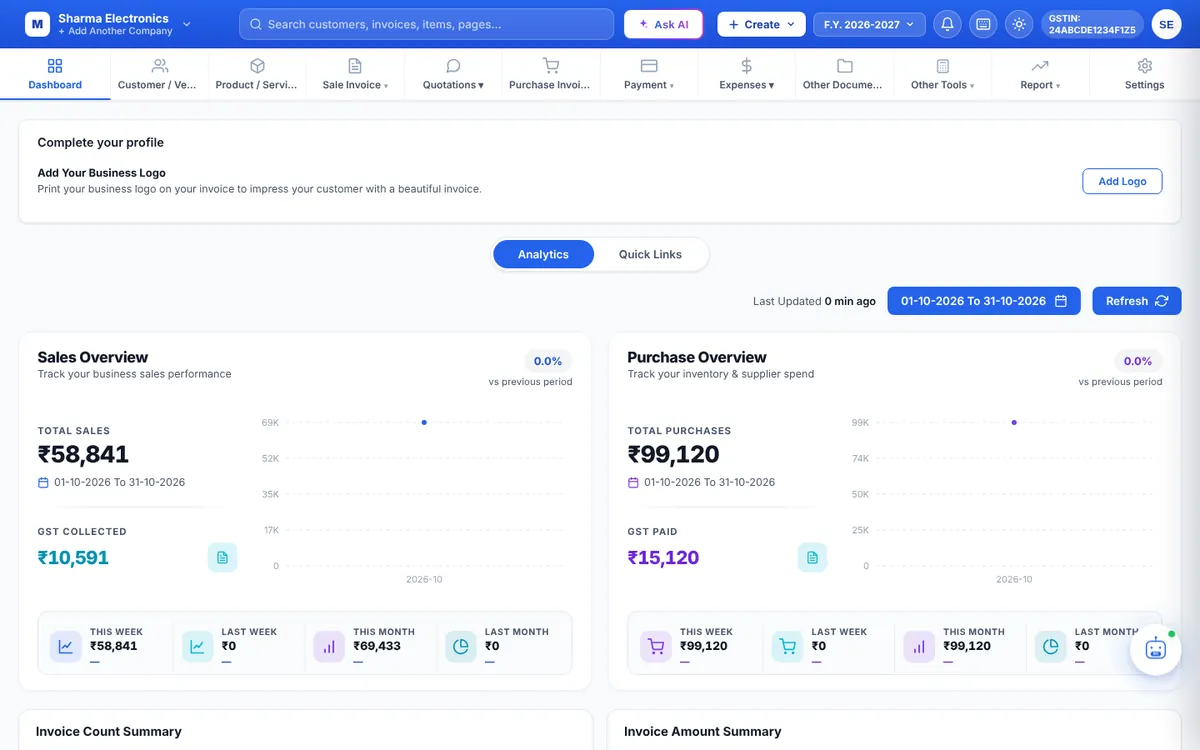1200x750 pixels.
Task: Click the Purchase This Month bar icon
Action: point(919,646)
